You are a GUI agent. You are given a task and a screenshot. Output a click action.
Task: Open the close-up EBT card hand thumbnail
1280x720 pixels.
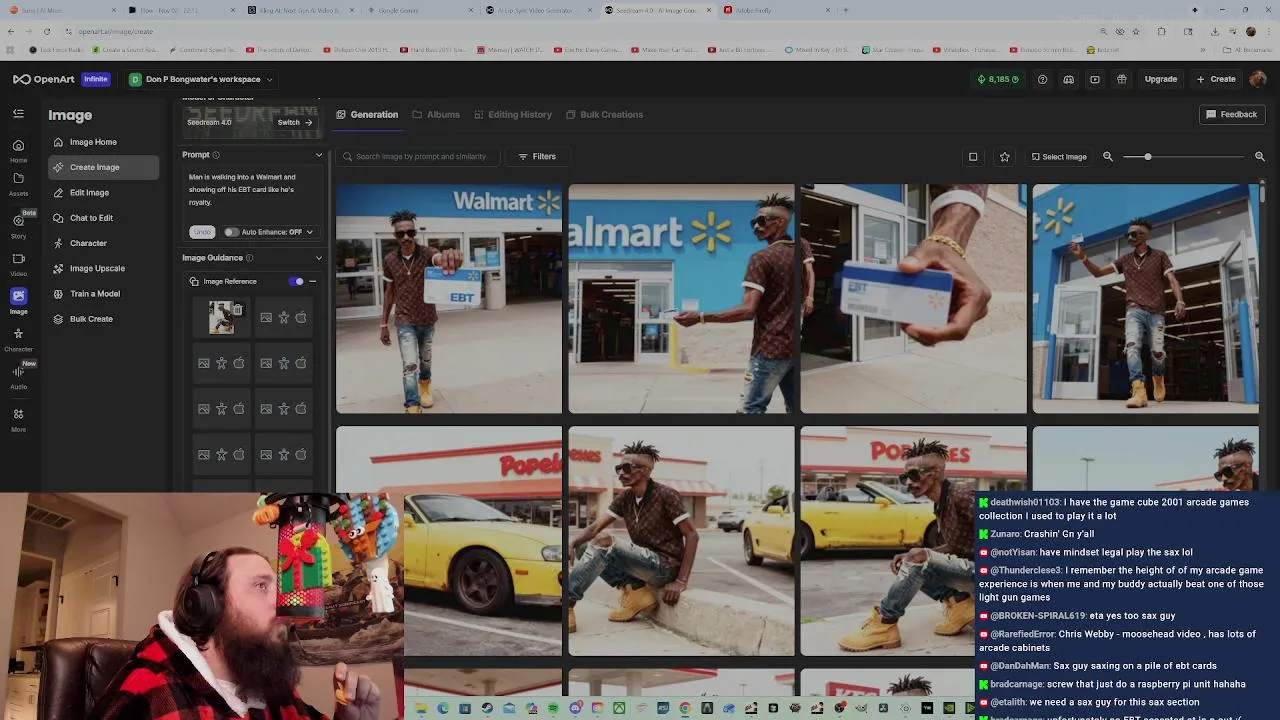pos(913,298)
